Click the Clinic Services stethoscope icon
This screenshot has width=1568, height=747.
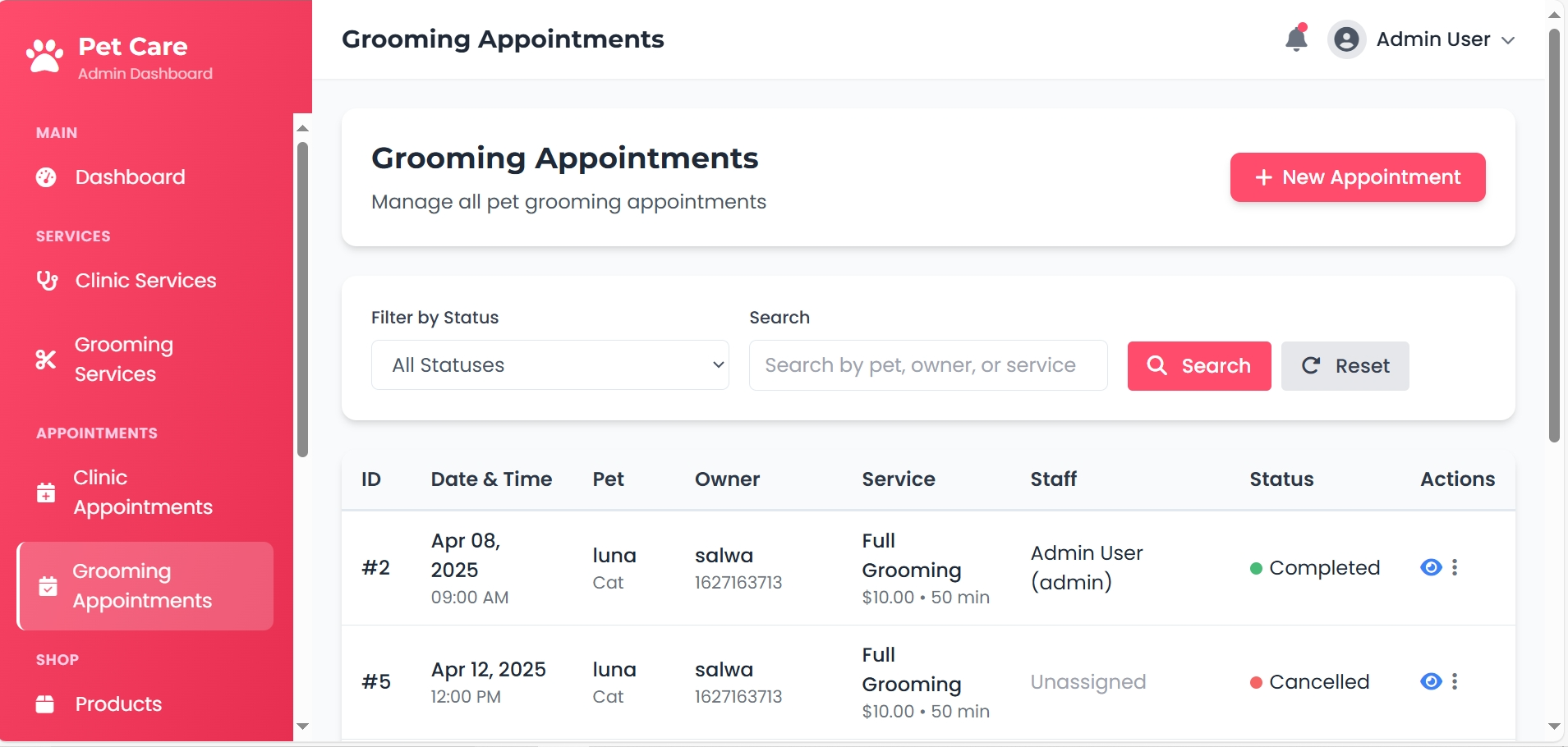[47, 281]
